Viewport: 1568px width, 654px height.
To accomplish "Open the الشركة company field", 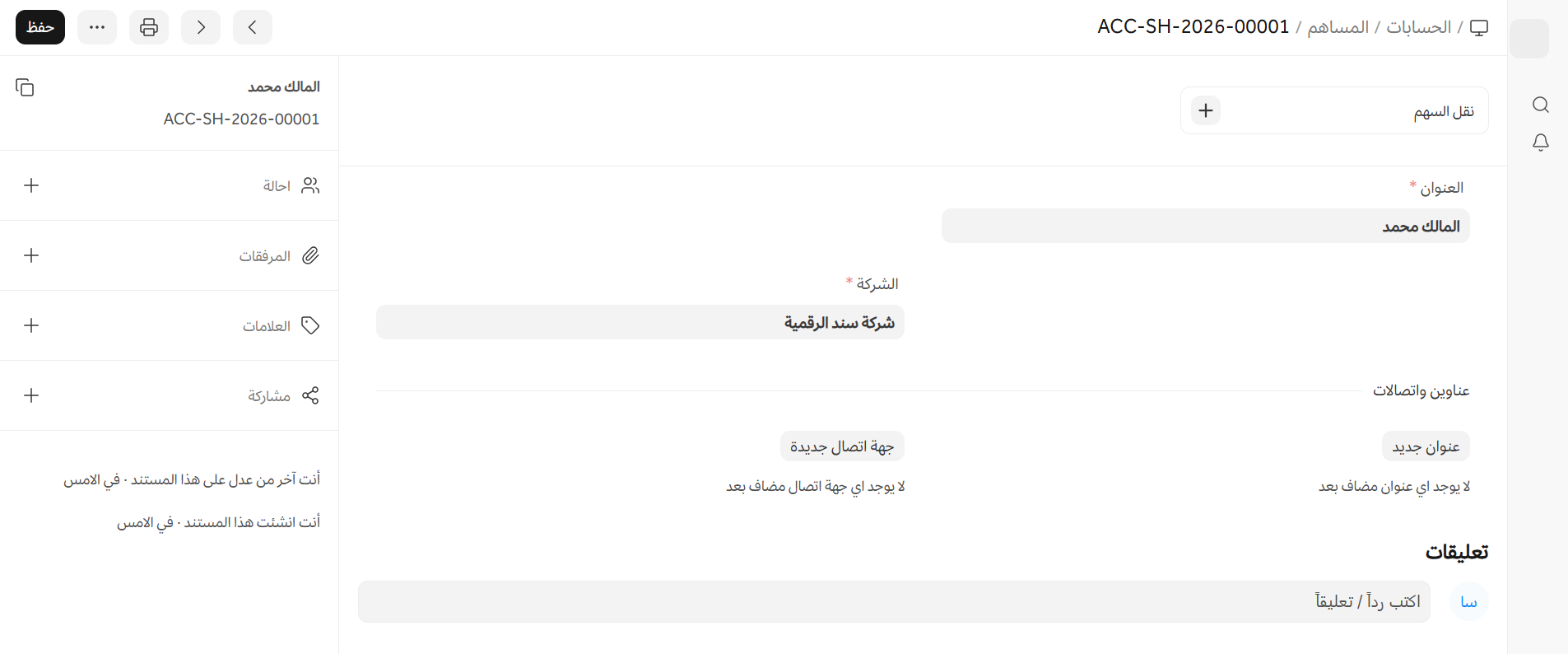I will click(640, 322).
